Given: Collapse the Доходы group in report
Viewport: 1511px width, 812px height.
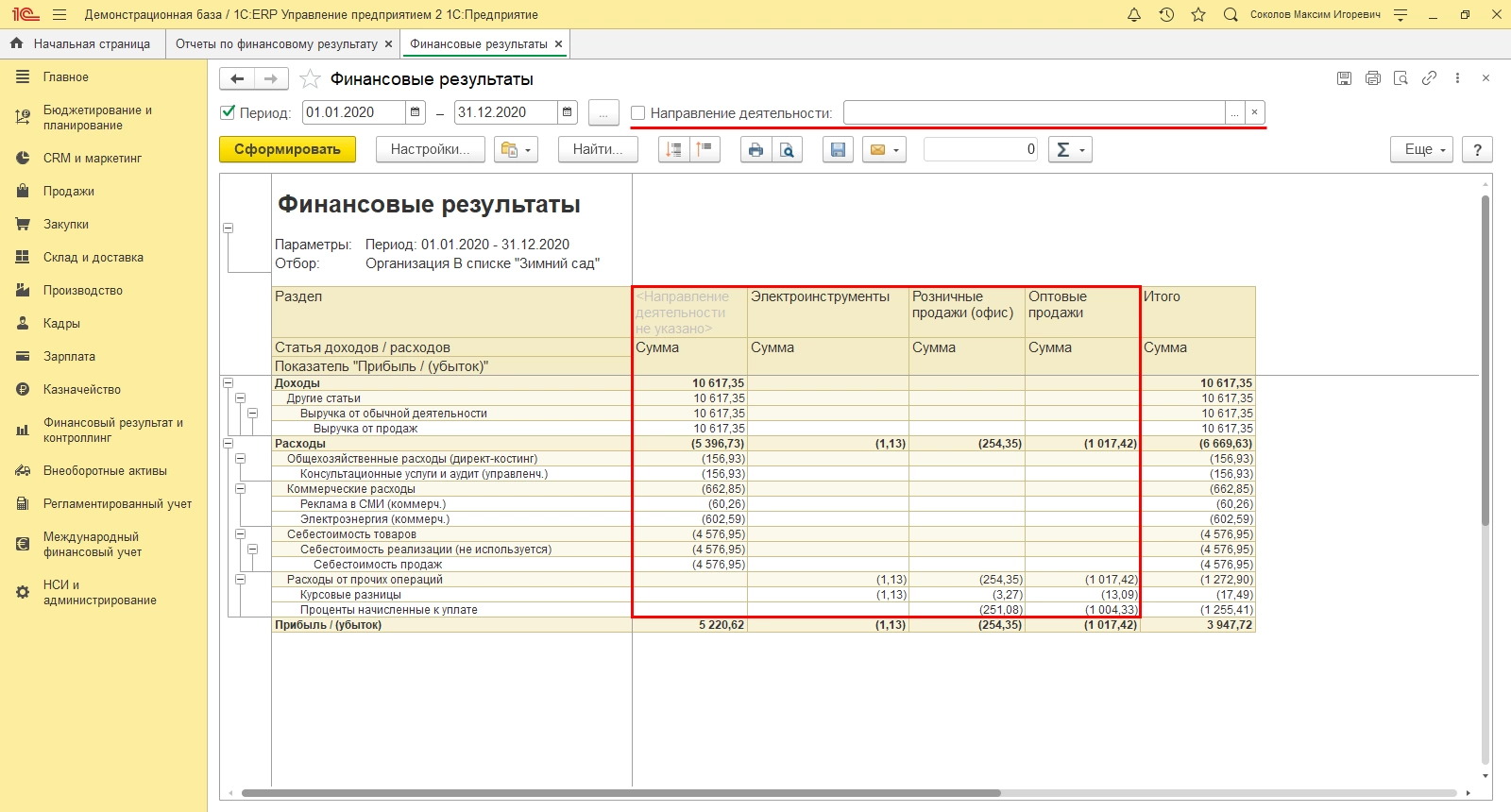Looking at the screenshot, I should [228, 383].
